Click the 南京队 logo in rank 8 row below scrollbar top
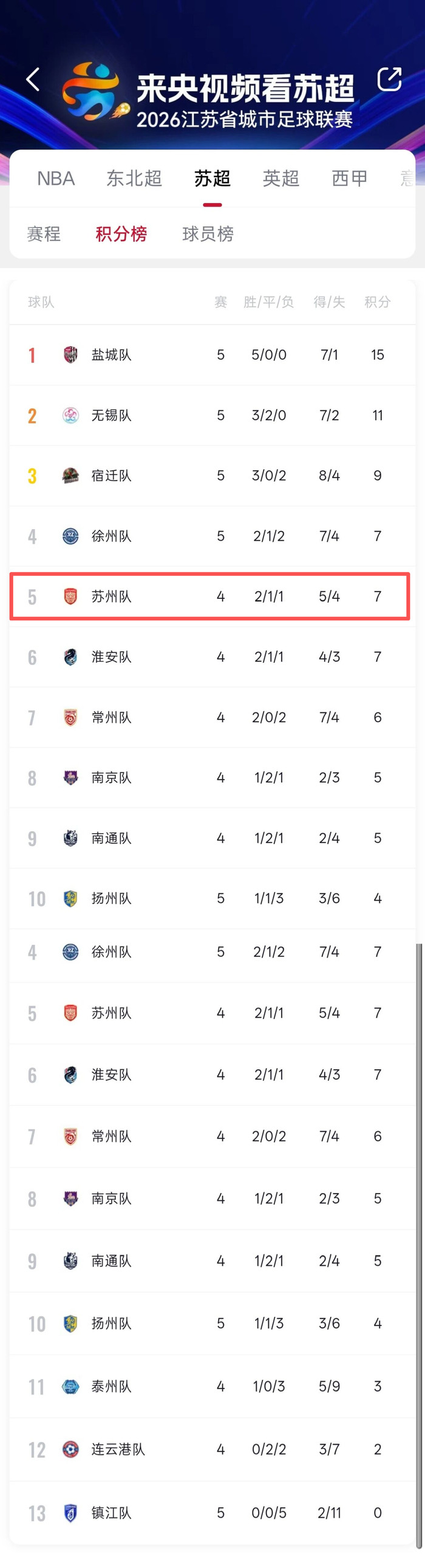 pyautogui.click(x=70, y=1198)
